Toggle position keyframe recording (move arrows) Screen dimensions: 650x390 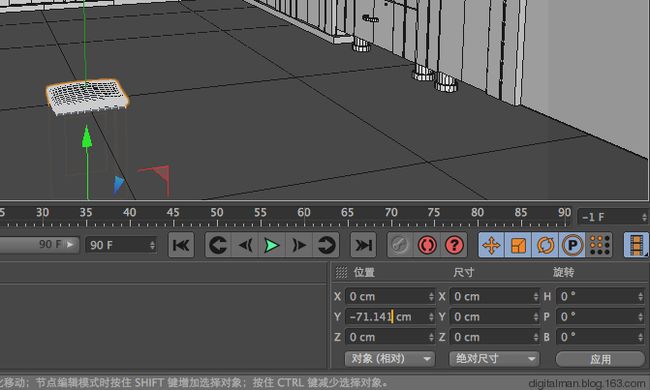[x=492, y=245]
